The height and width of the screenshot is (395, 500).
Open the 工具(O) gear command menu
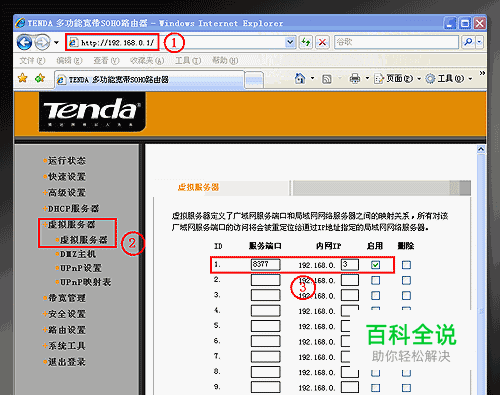click(449, 79)
